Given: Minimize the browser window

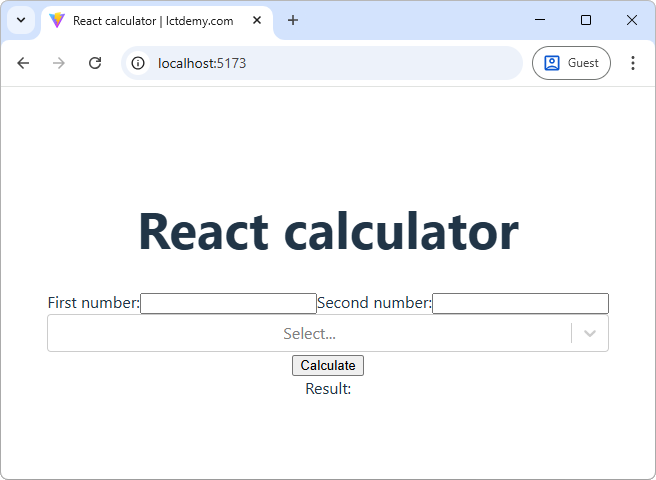Looking at the screenshot, I should (540, 20).
